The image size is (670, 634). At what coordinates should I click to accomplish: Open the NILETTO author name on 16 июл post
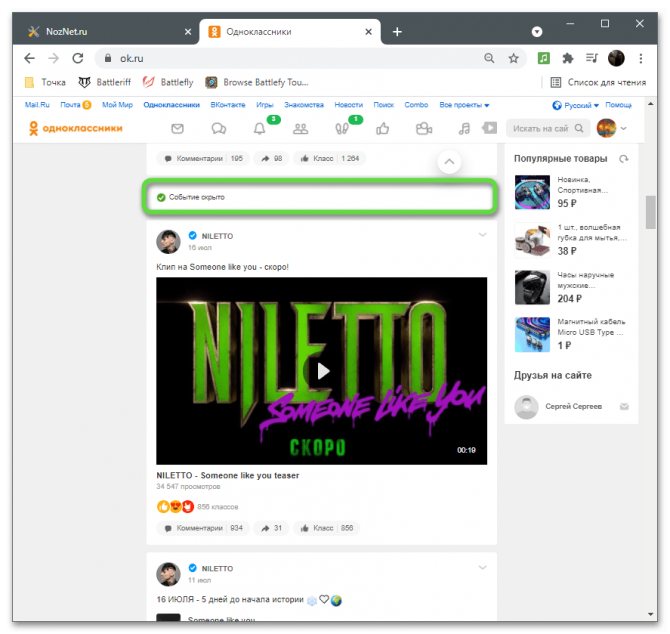click(217, 236)
